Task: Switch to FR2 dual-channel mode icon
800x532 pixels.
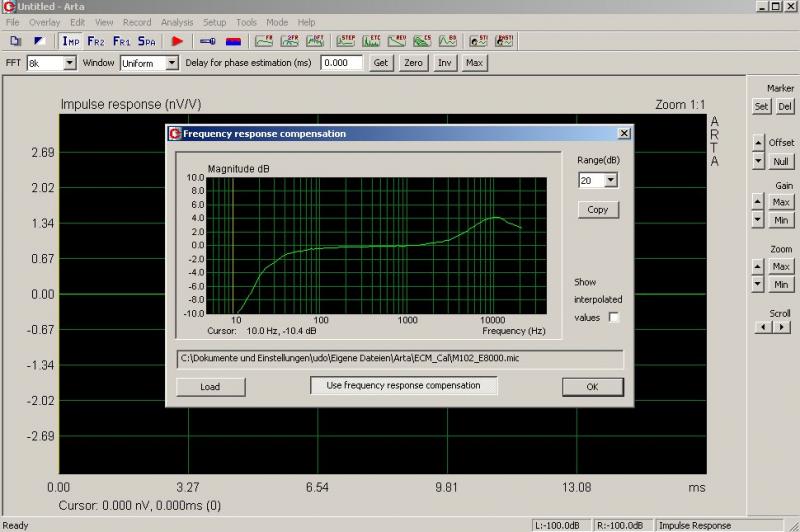Action: pos(96,41)
